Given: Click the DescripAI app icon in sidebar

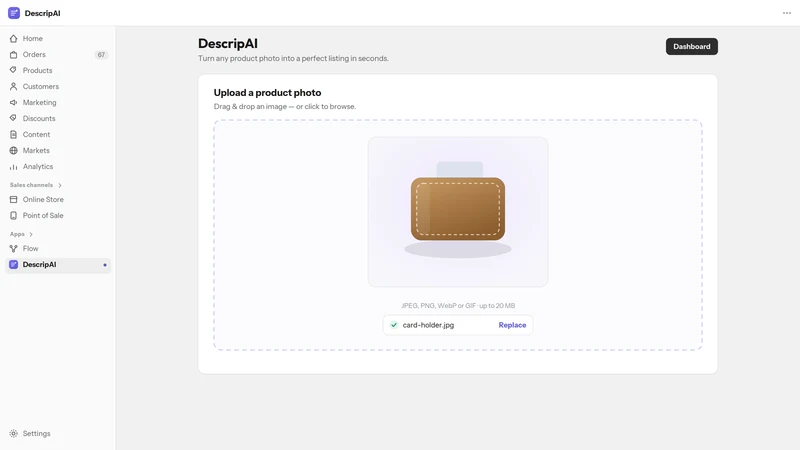Looking at the screenshot, I should coord(14,265).
